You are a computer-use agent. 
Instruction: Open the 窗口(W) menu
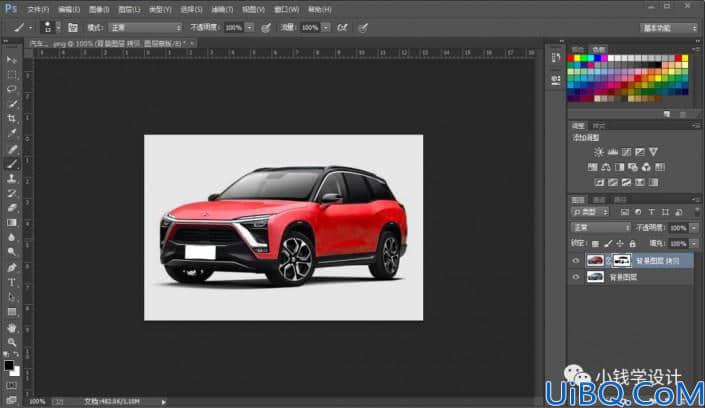coord(286,9)
